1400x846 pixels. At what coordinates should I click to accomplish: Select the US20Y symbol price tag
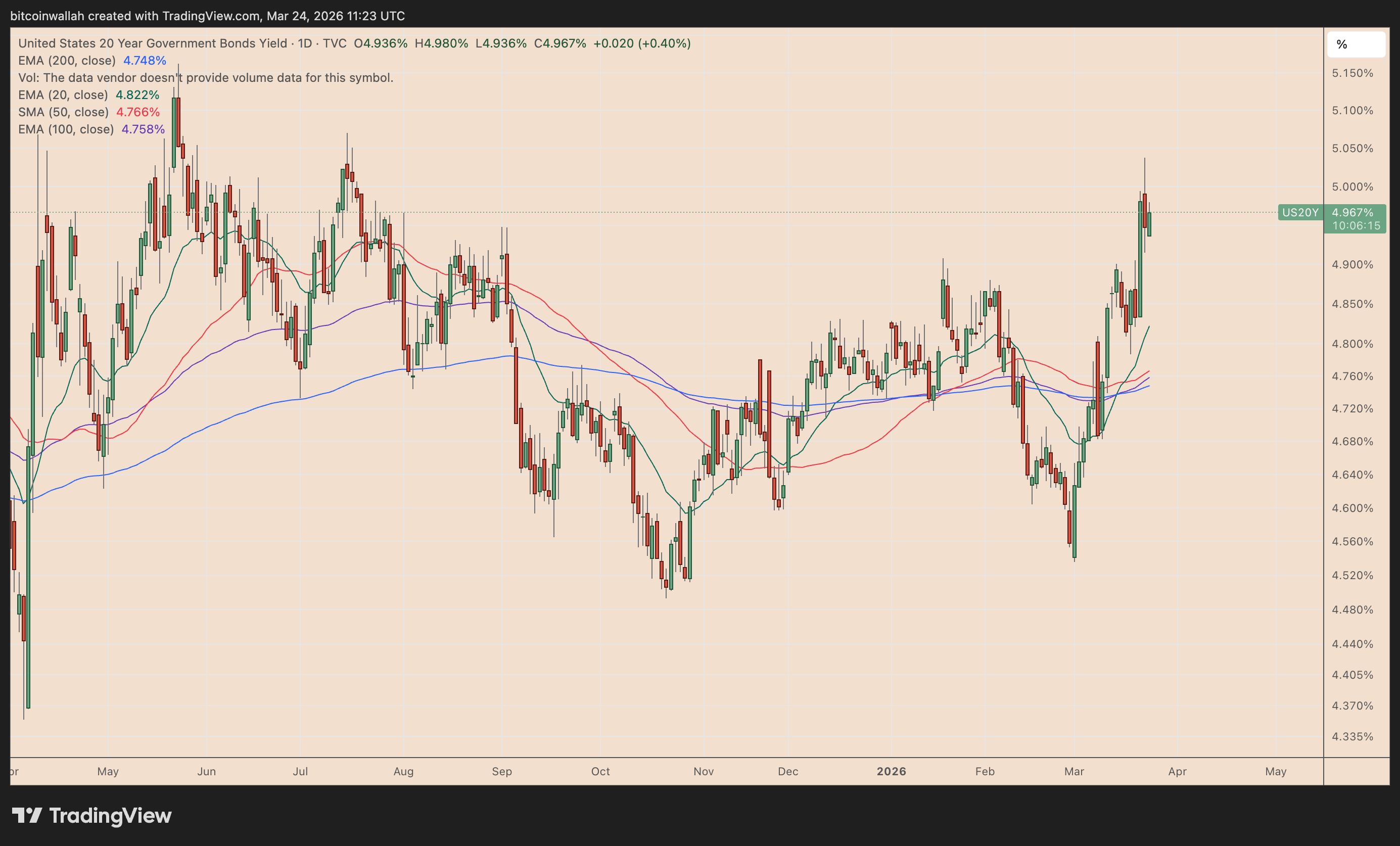(x=1300, y=212)
